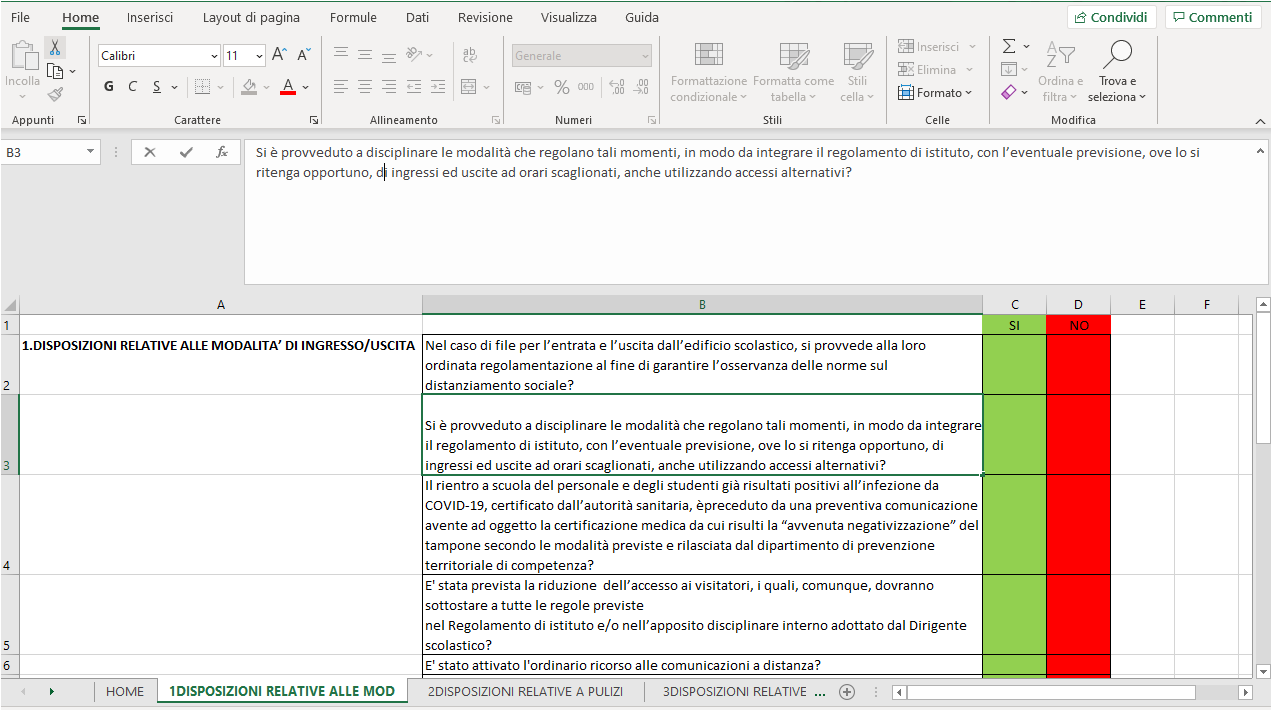This screenshot has width=1272, height=711.
Task: Click the Clear eraser icon
Action: (x=1009, y=92)
